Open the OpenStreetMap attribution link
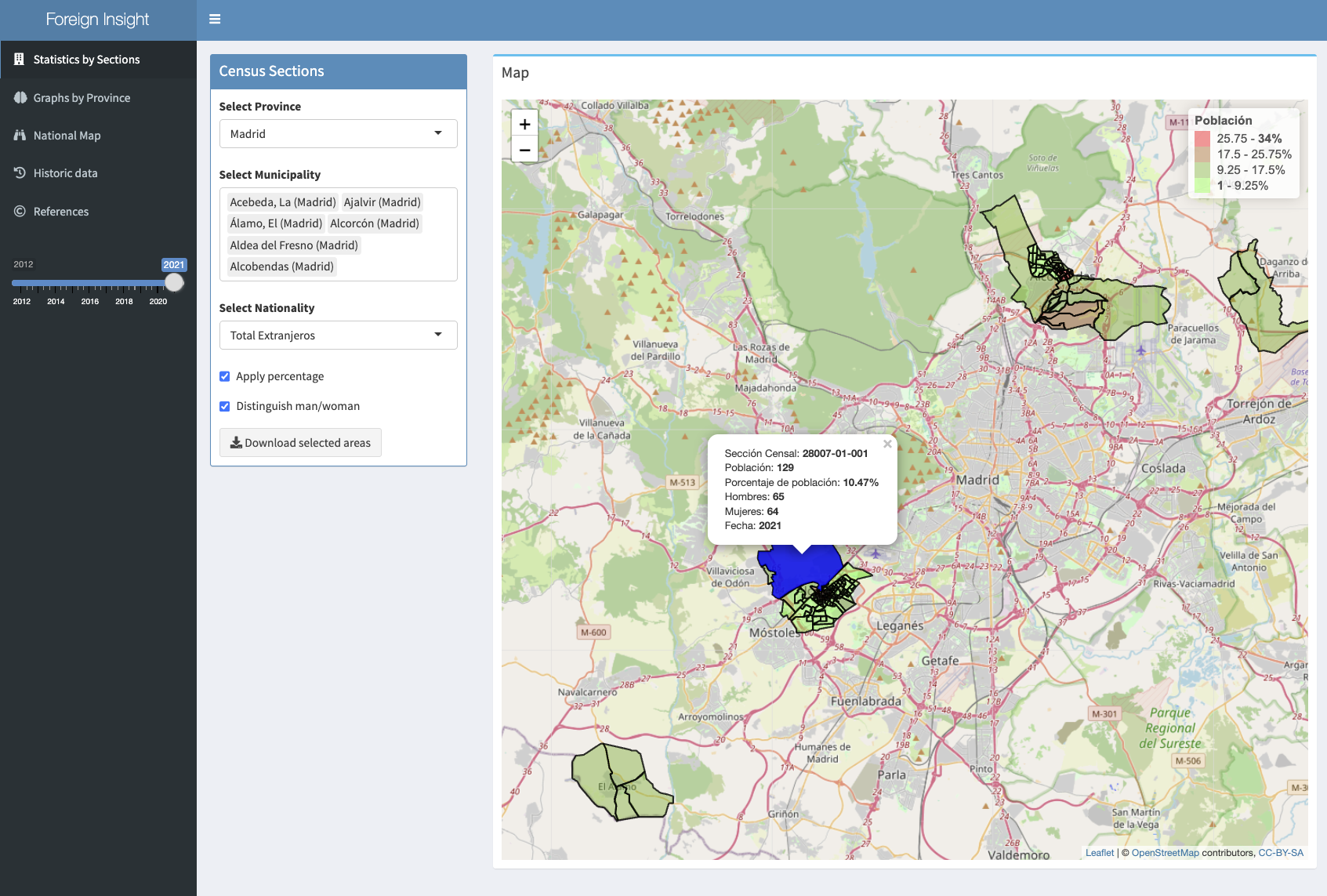Screen dimensions: 1327x896 1165,853
